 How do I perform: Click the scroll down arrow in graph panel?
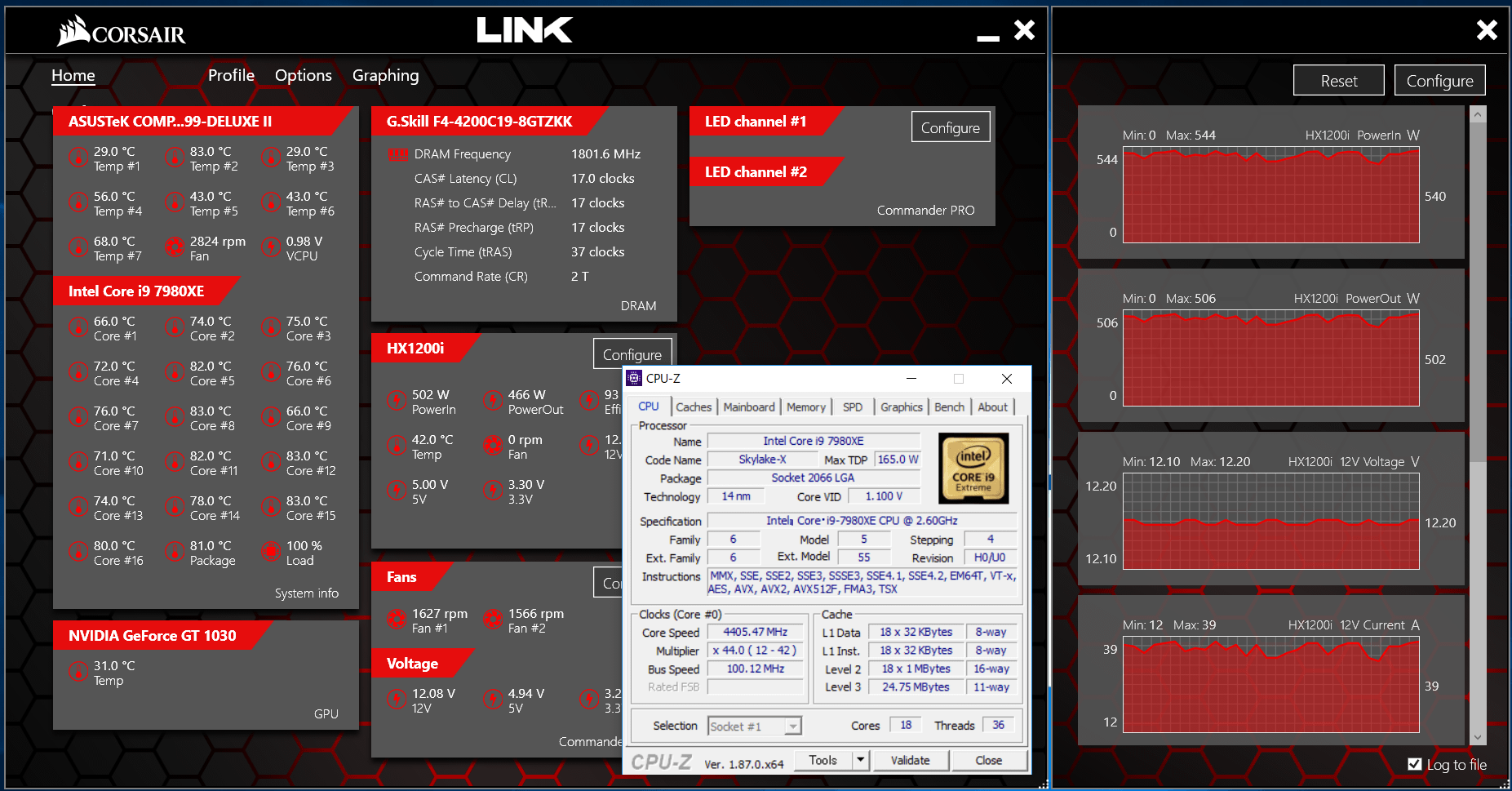tap(1478, 737)
